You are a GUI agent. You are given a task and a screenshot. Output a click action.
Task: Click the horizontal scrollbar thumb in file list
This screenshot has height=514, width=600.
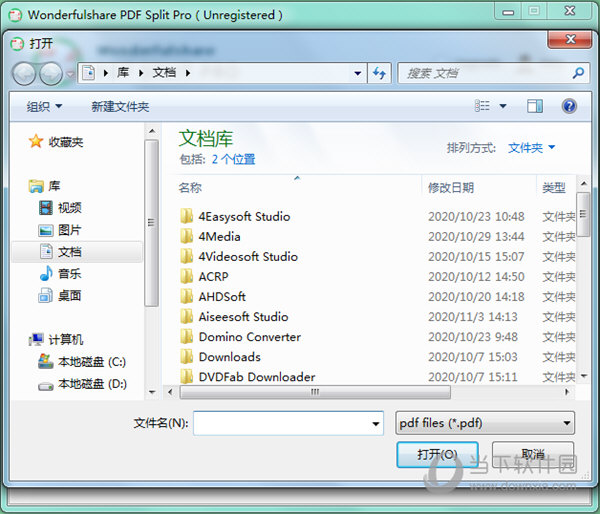pos(315,392)
